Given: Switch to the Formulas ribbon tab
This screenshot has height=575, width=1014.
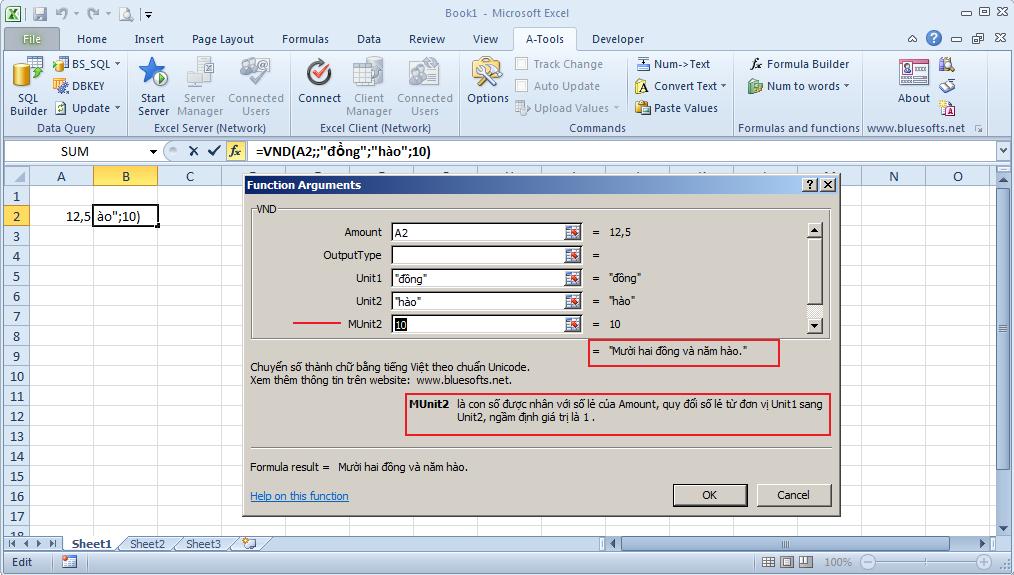Looking at the screenshot, I should point(305,39).
